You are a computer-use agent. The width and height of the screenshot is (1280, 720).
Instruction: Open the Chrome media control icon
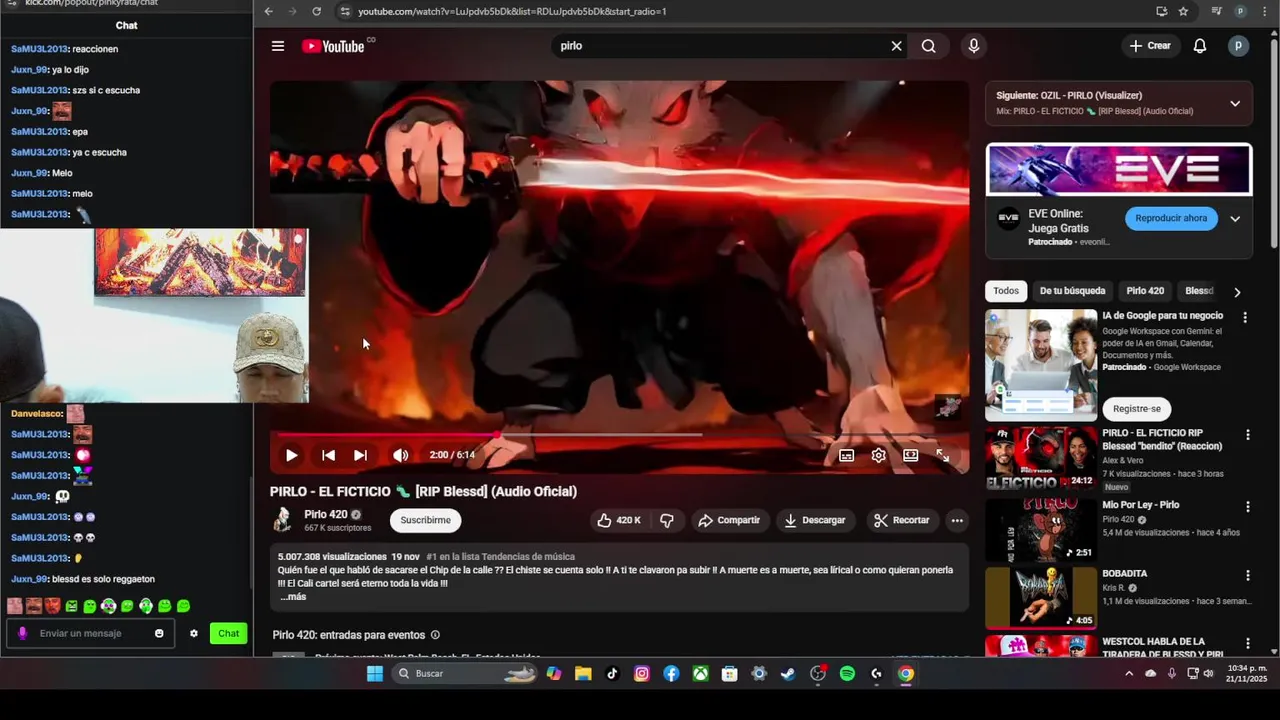(x=1216, y=11)
